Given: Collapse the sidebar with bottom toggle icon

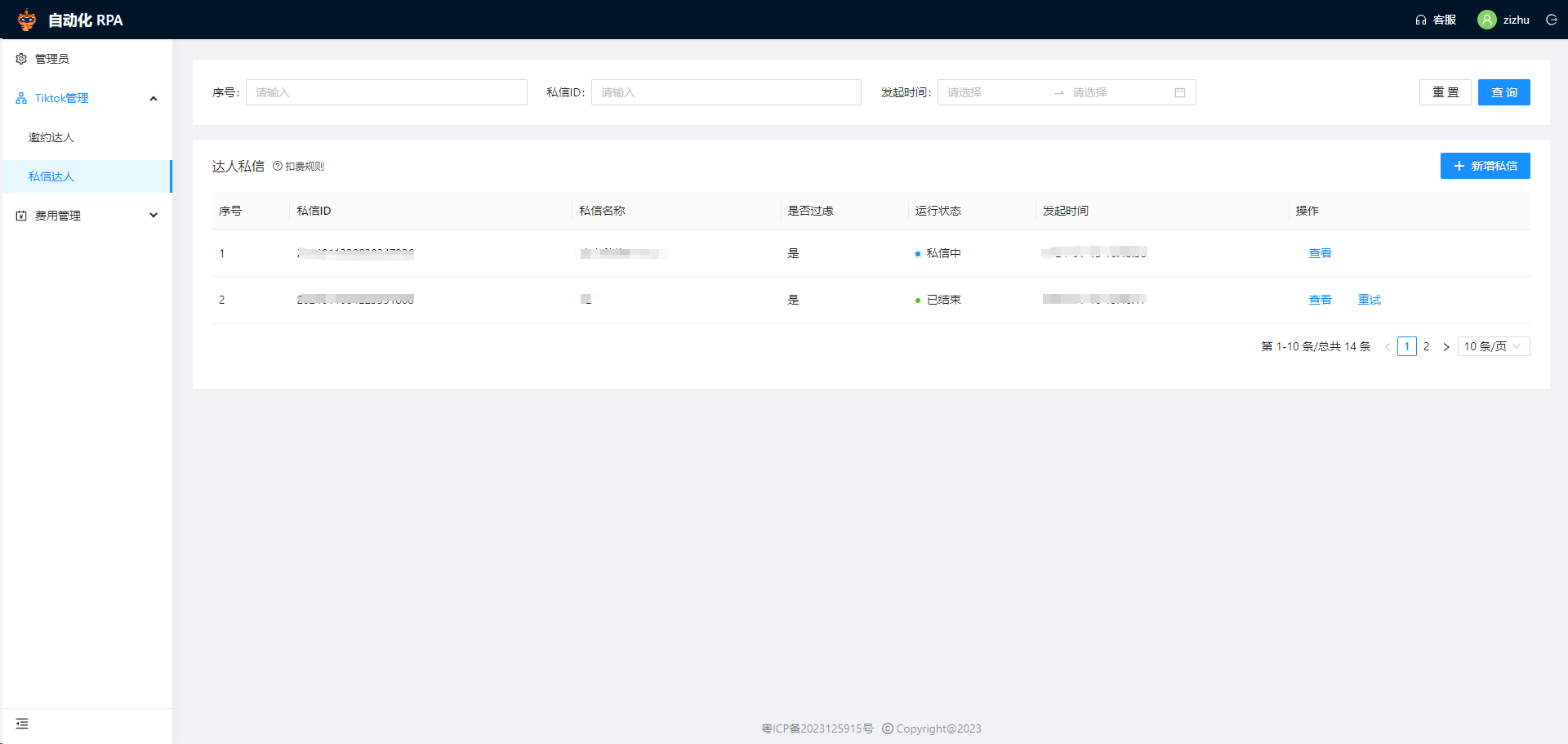Looking at the screenshot, I should coord(22,724).
